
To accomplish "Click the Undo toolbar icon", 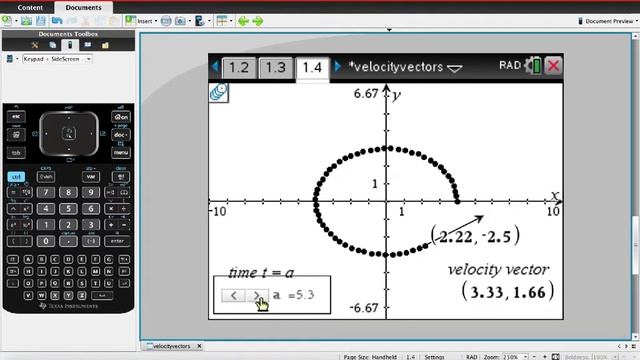I will (57, 20).
